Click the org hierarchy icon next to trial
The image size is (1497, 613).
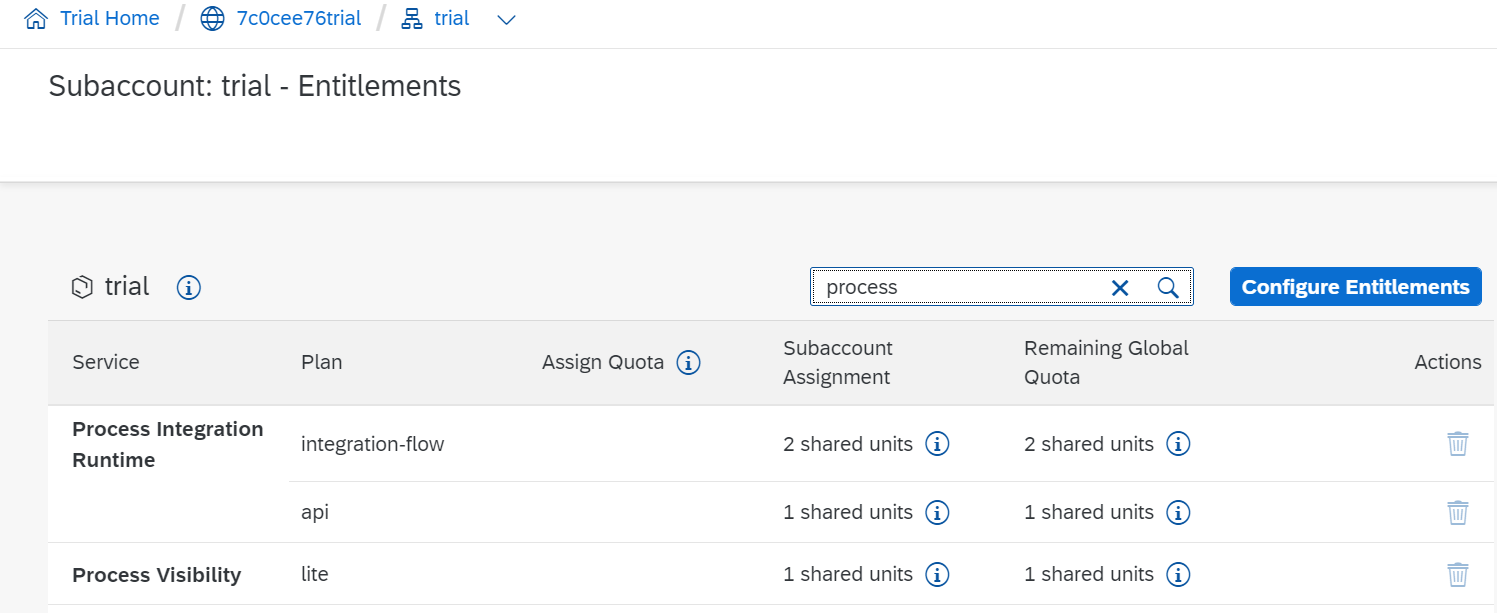pyautogui.click(x=411, y=18)
